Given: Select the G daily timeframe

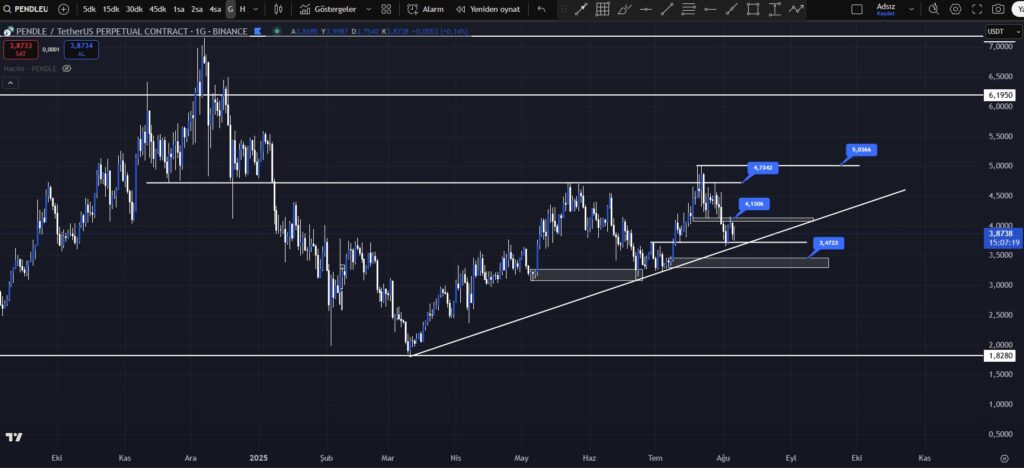Looking at the screenshot, I should (x=230, y=9).
